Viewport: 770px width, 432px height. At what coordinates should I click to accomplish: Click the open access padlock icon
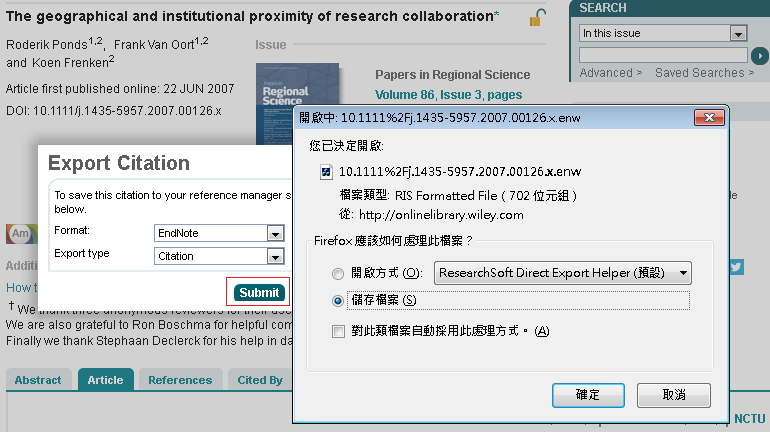point(538,18)
